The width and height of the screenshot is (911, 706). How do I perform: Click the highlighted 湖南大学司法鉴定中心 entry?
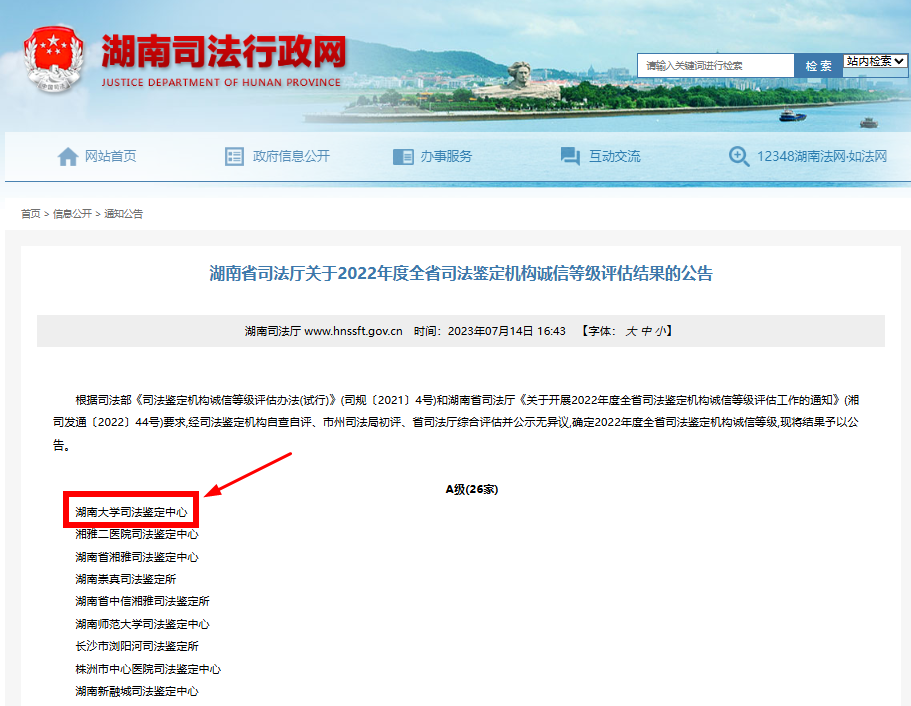point(131,512)
